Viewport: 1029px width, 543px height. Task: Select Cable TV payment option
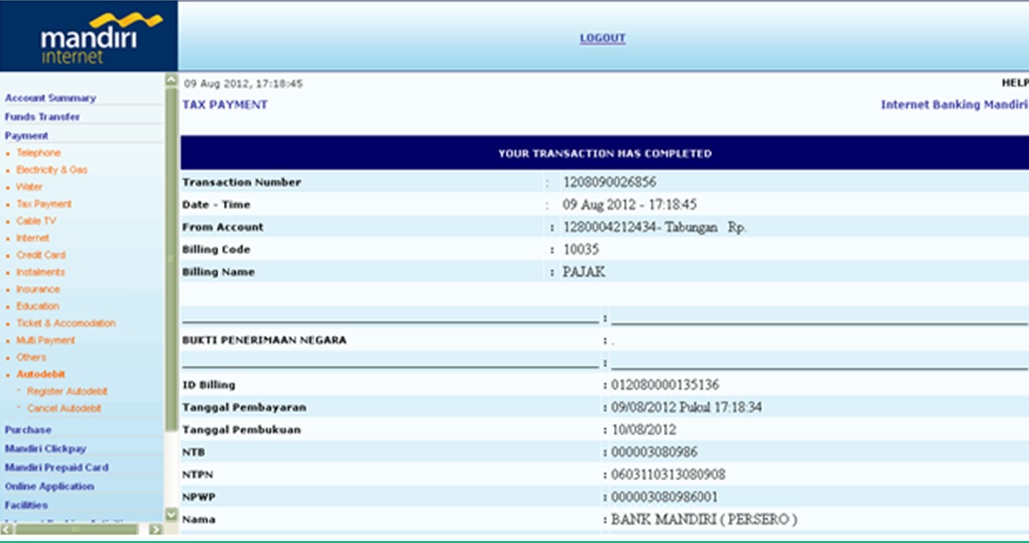(x=36, y=221)
